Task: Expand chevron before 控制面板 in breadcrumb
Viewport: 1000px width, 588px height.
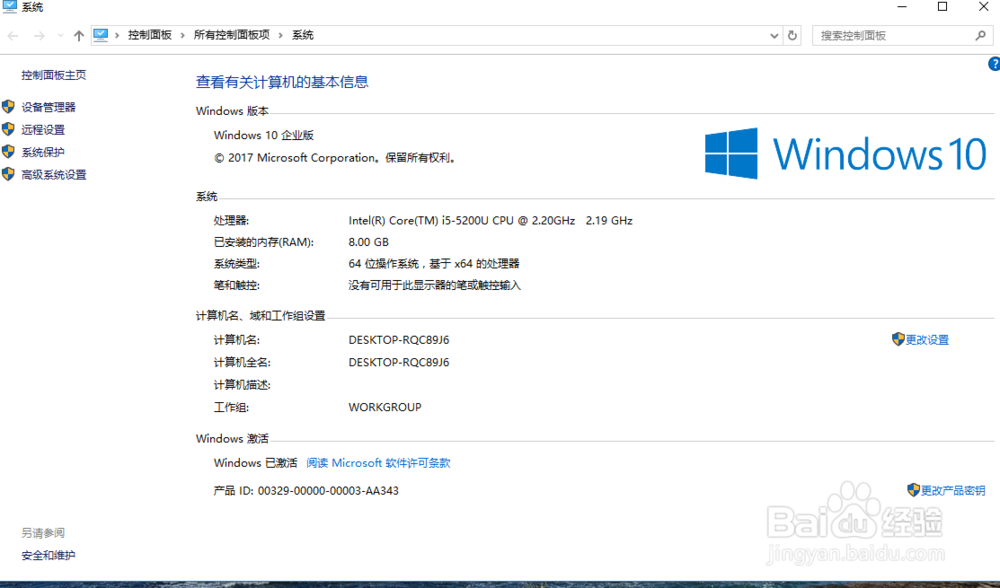Action: (x=117, y=35)
